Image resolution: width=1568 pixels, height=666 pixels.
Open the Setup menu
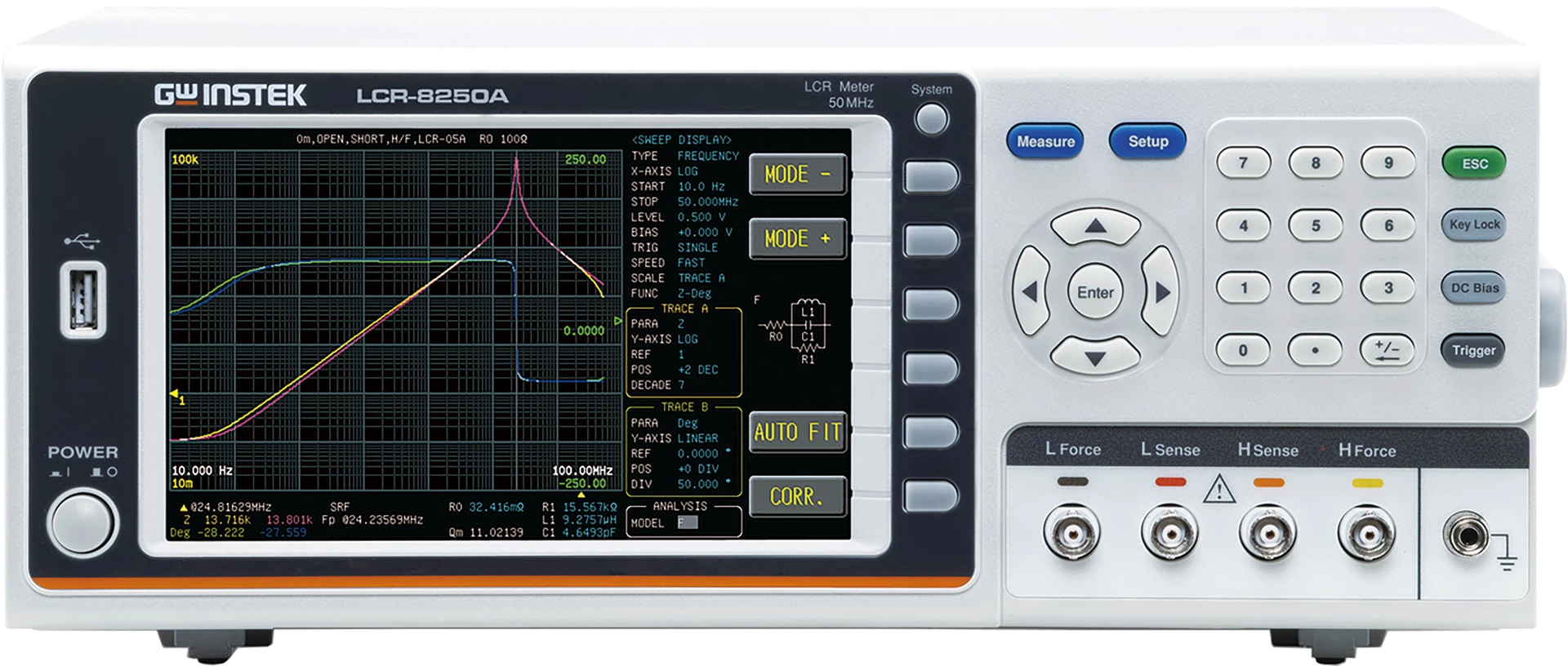coord(1147,141)
